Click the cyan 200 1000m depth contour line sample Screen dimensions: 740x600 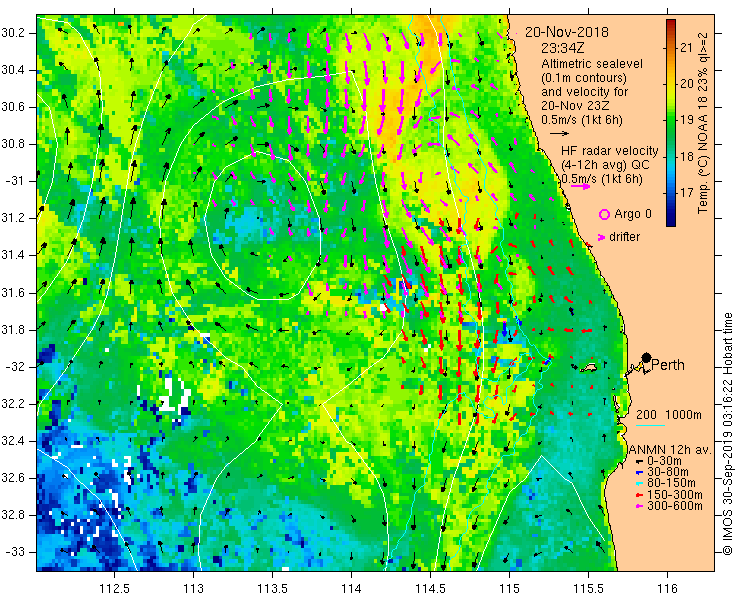[x=650, y=426]
